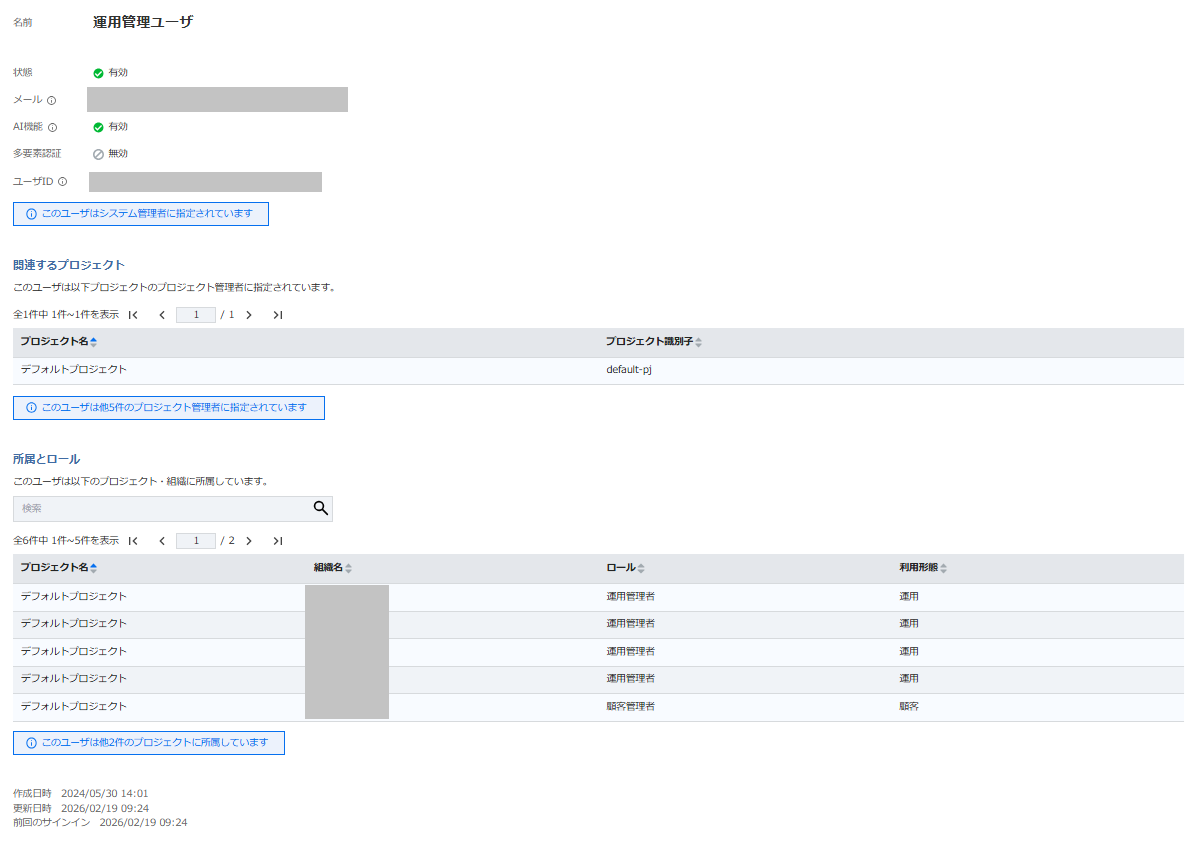Click the システム管理者に指定されています notice

140,214
